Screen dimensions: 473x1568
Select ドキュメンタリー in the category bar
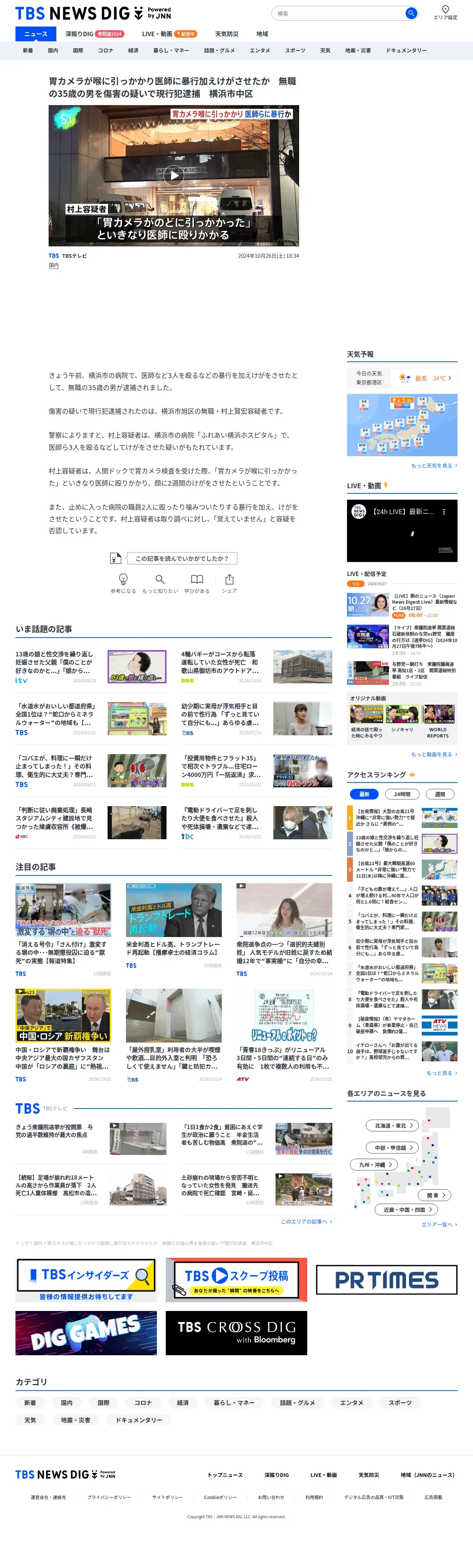click(406, 51)
